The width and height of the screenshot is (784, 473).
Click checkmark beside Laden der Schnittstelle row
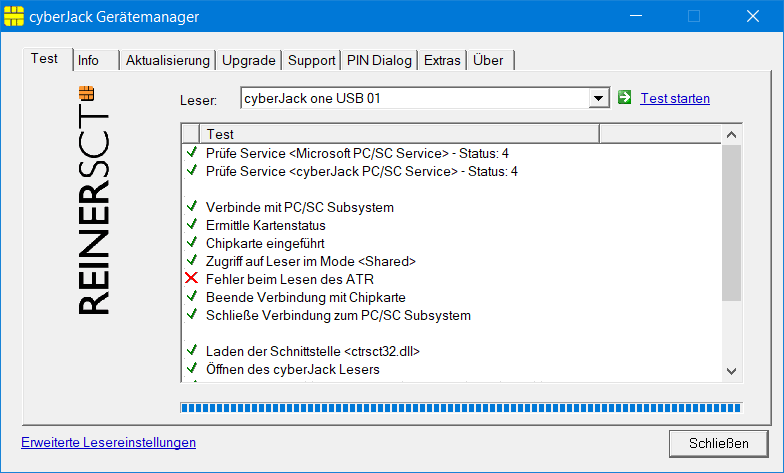click(192, 350)
